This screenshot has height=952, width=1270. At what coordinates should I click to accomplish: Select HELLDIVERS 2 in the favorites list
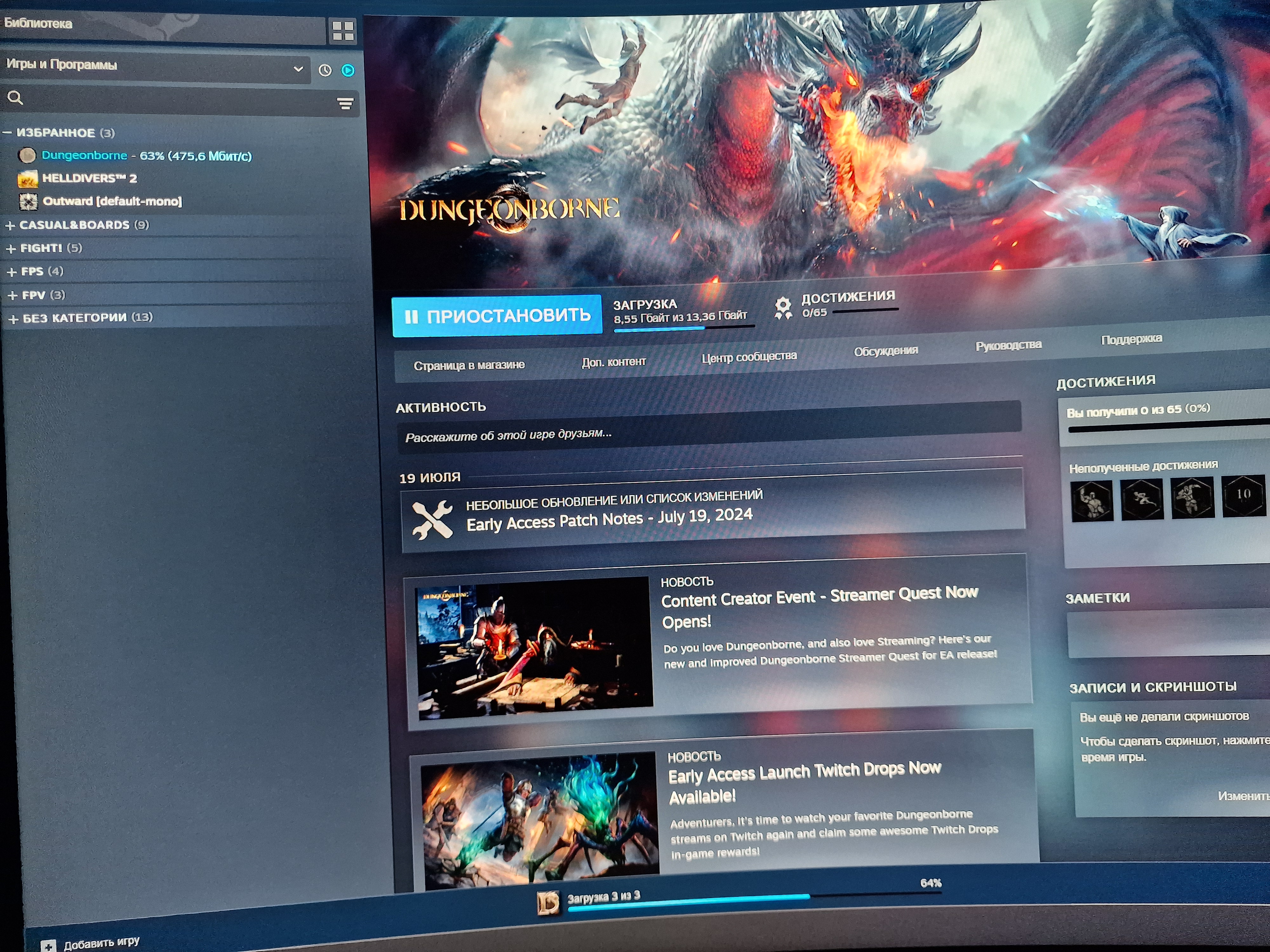(x=90, y=178)
